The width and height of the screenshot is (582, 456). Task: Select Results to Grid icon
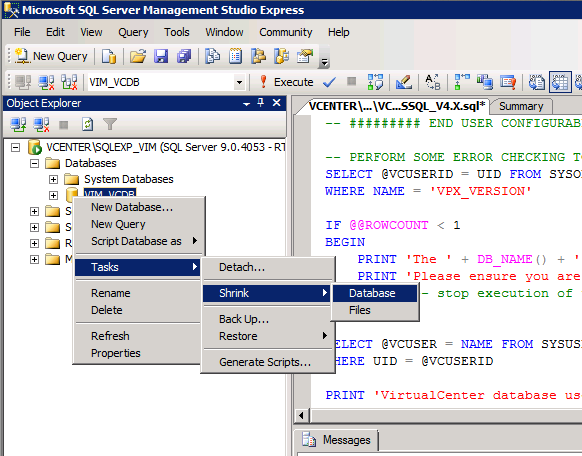(x=560, y=82)
